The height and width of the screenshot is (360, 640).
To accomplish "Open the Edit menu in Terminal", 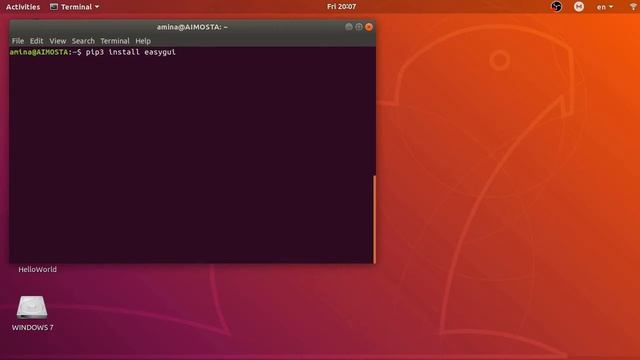I will (36, 41).
